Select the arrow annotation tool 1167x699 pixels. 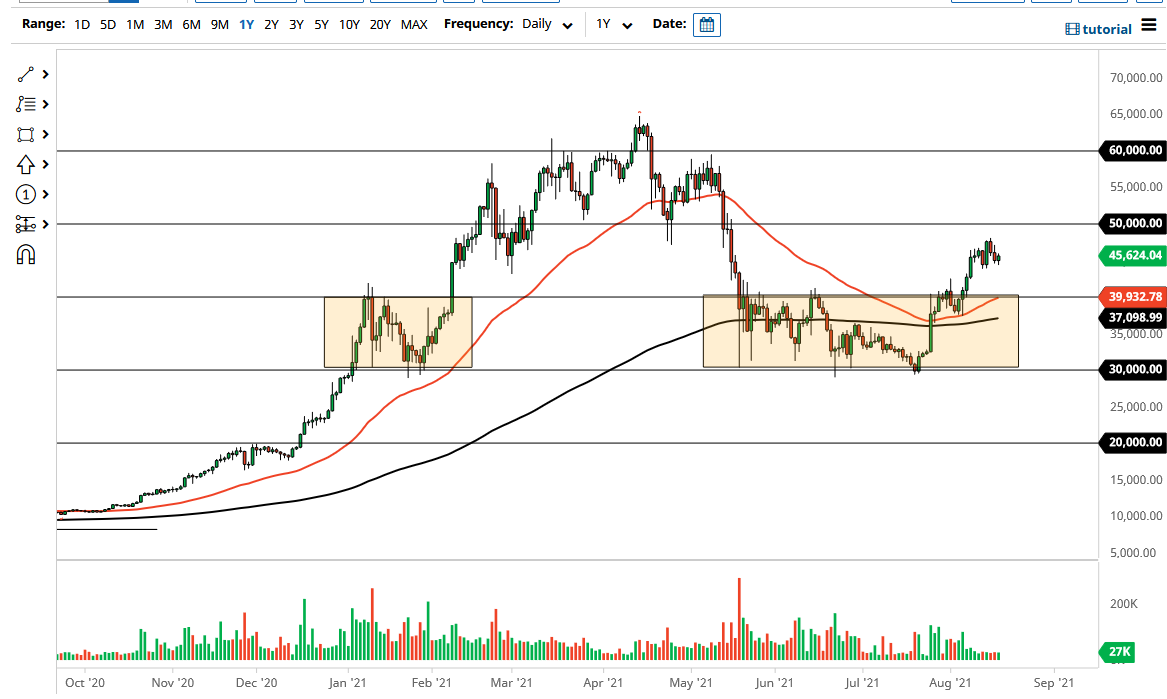(25, 164)
